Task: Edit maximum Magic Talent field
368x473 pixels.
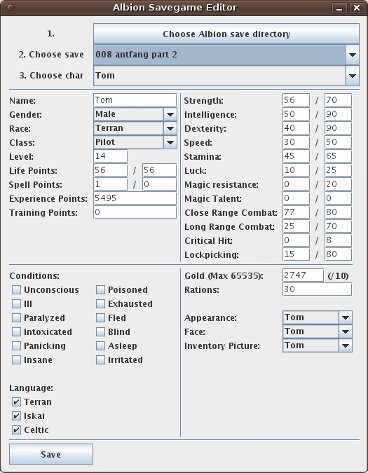Action: tap(338, 198)
